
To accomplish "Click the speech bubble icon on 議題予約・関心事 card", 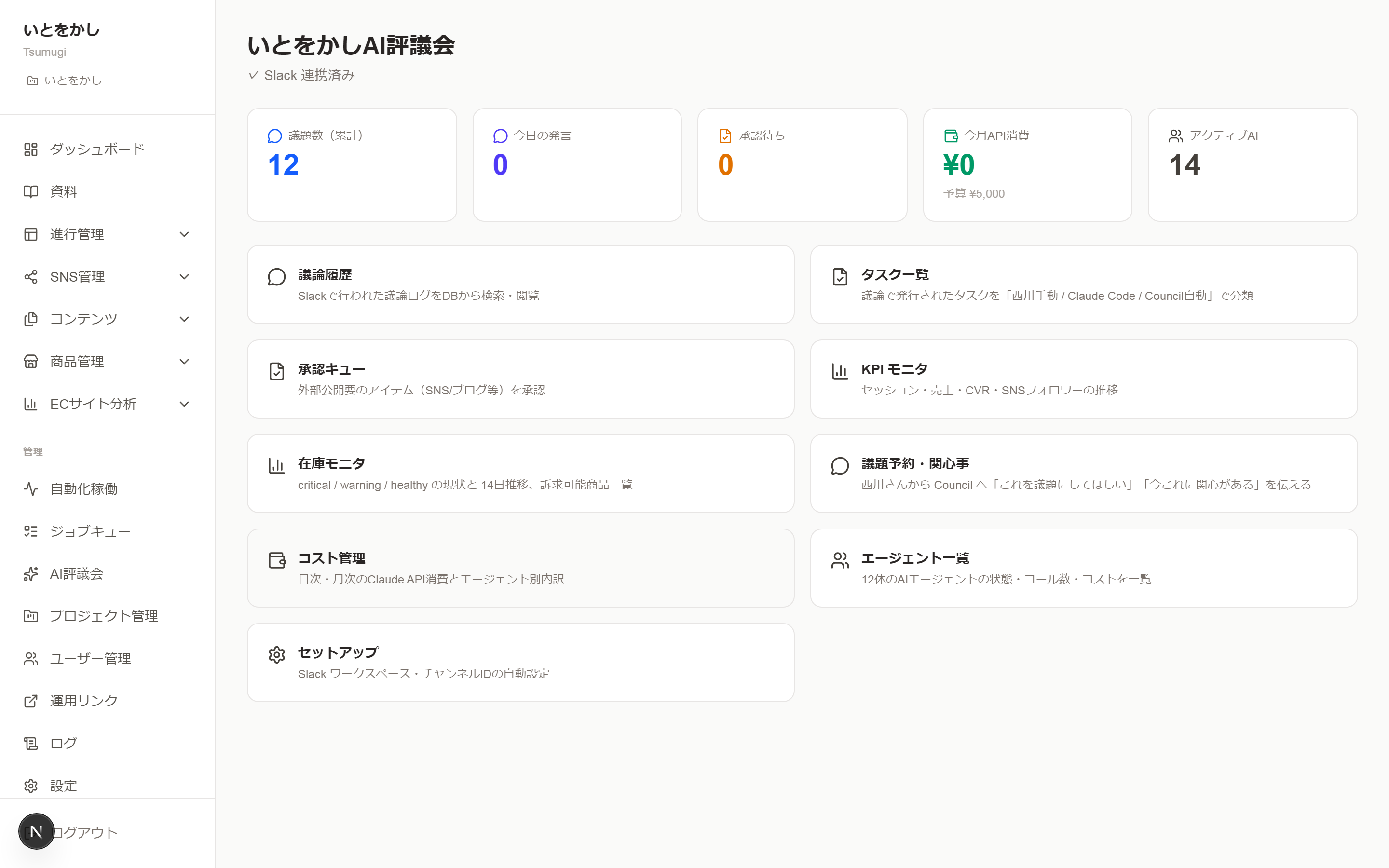I will coord(840,466).
